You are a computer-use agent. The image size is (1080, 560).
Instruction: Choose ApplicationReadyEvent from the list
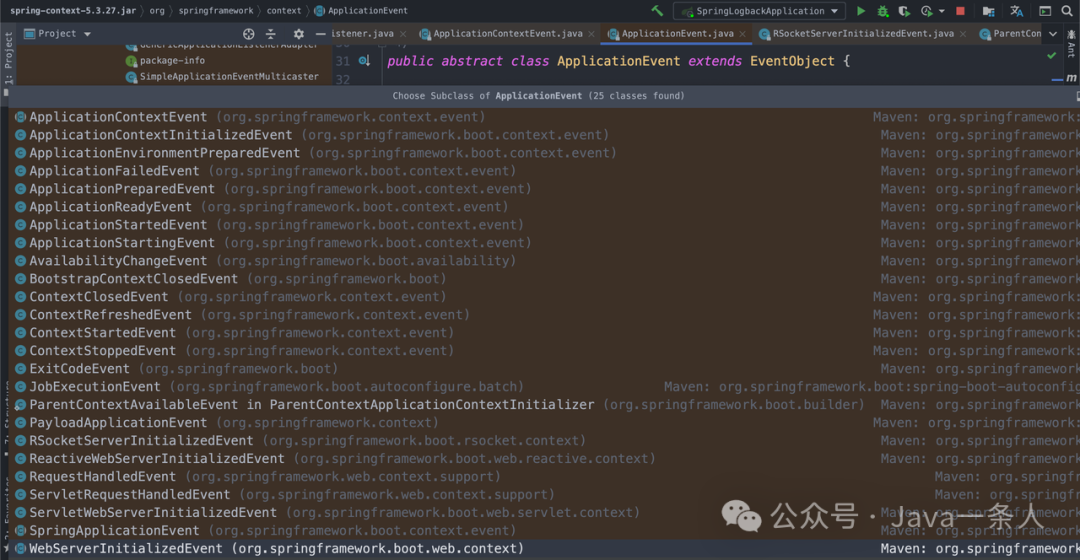tap(110, 207)
